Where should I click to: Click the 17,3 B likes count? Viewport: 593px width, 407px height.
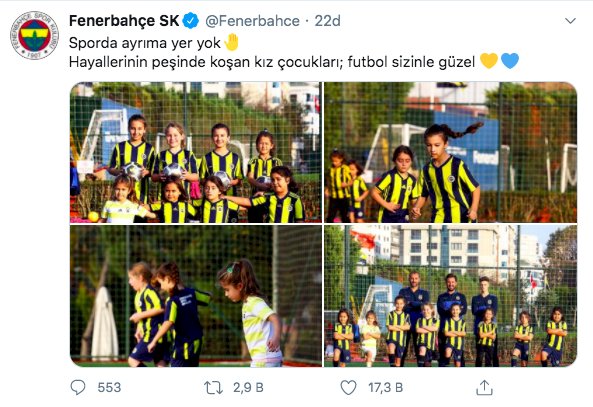[385, 388]
